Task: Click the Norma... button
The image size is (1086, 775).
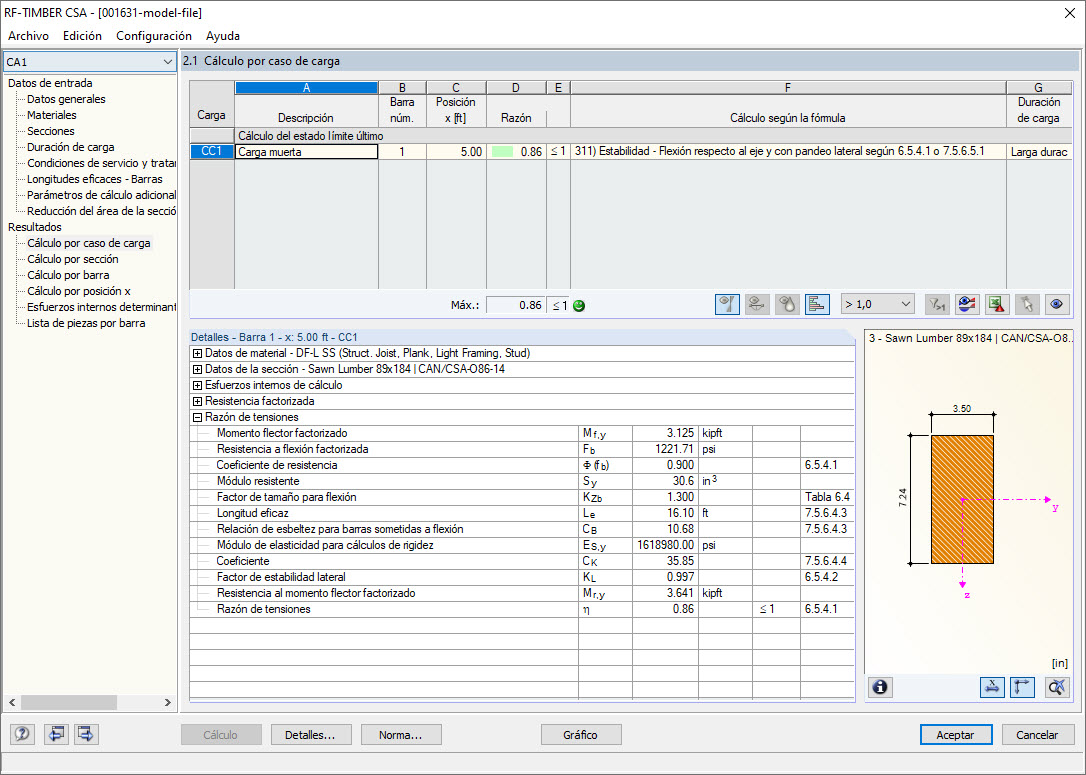Action: tap(401, 735)
